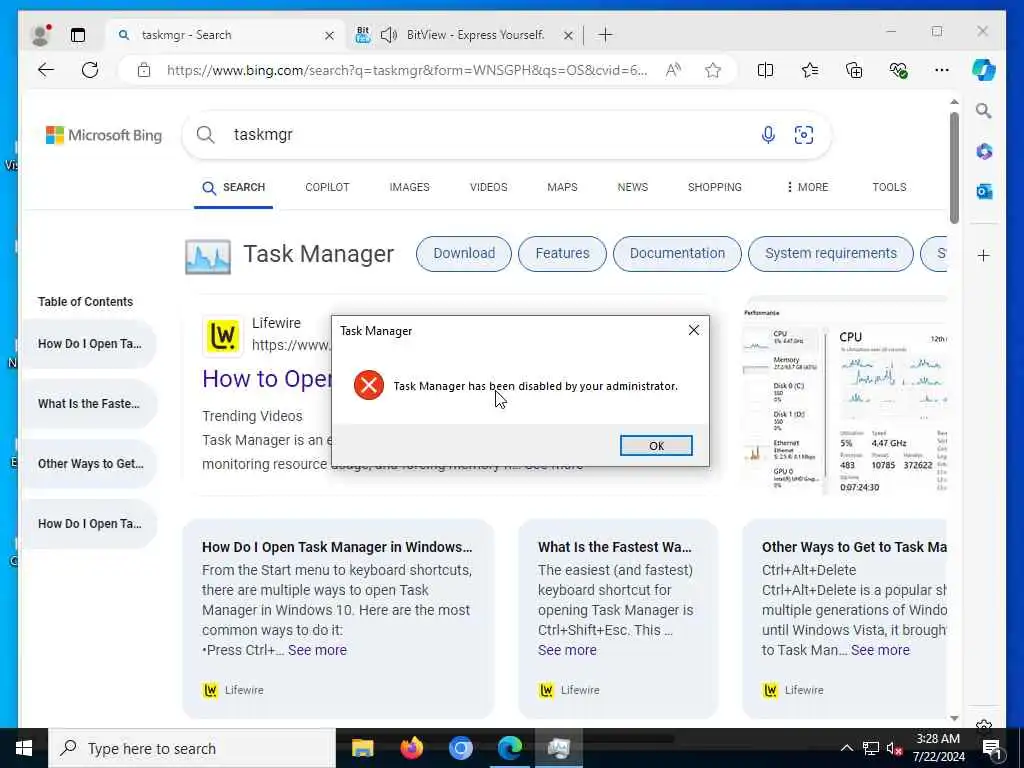
Task: Click See more in Other Ways card
Action: pyautogui.click(x=880, y=650)
